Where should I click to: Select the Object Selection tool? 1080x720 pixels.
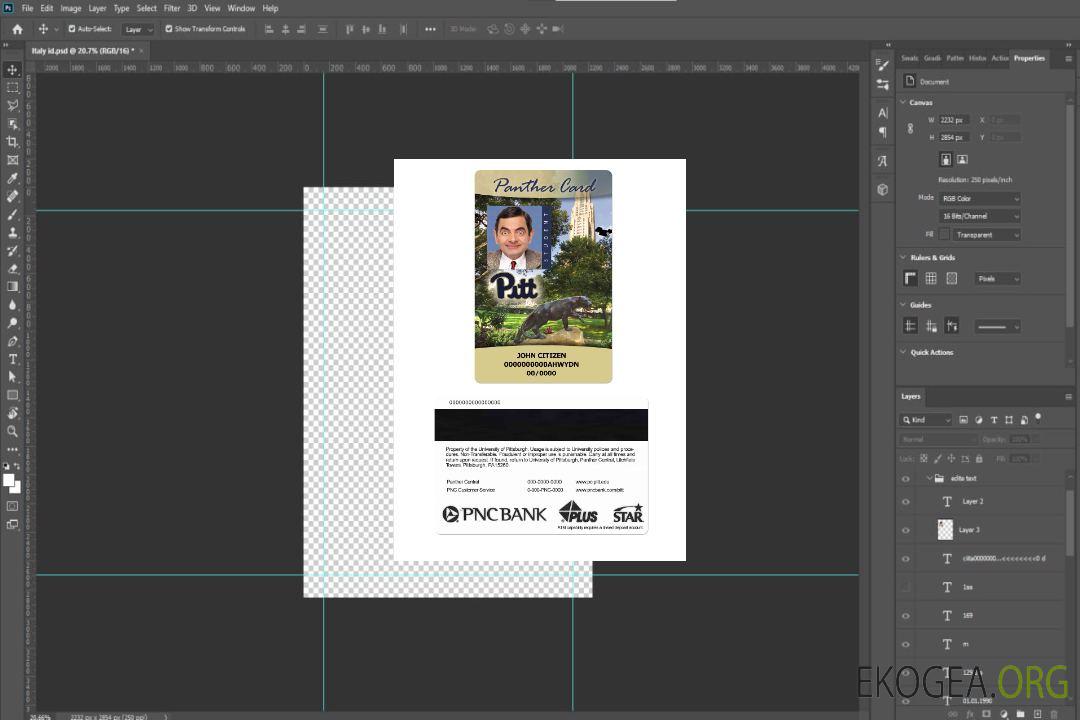12,124
